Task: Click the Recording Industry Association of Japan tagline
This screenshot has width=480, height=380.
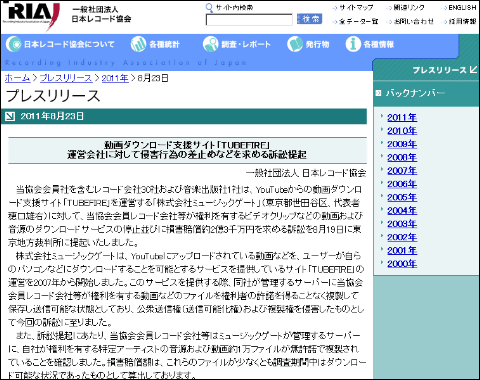Action: pyautogui.click(x=126, y=63)
